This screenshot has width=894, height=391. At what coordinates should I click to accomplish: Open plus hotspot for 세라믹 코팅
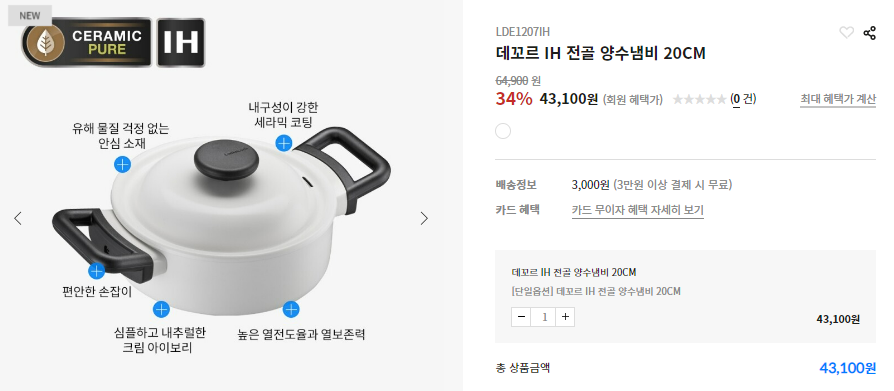[x=284, y=142]
